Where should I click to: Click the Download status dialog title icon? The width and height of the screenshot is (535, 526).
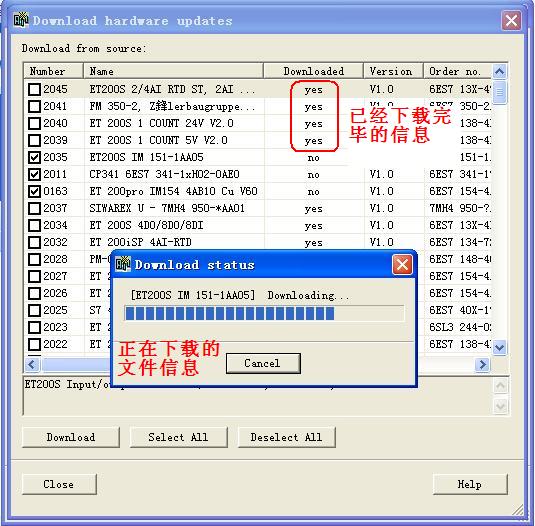pyautogui.click(x=123, y=264)
